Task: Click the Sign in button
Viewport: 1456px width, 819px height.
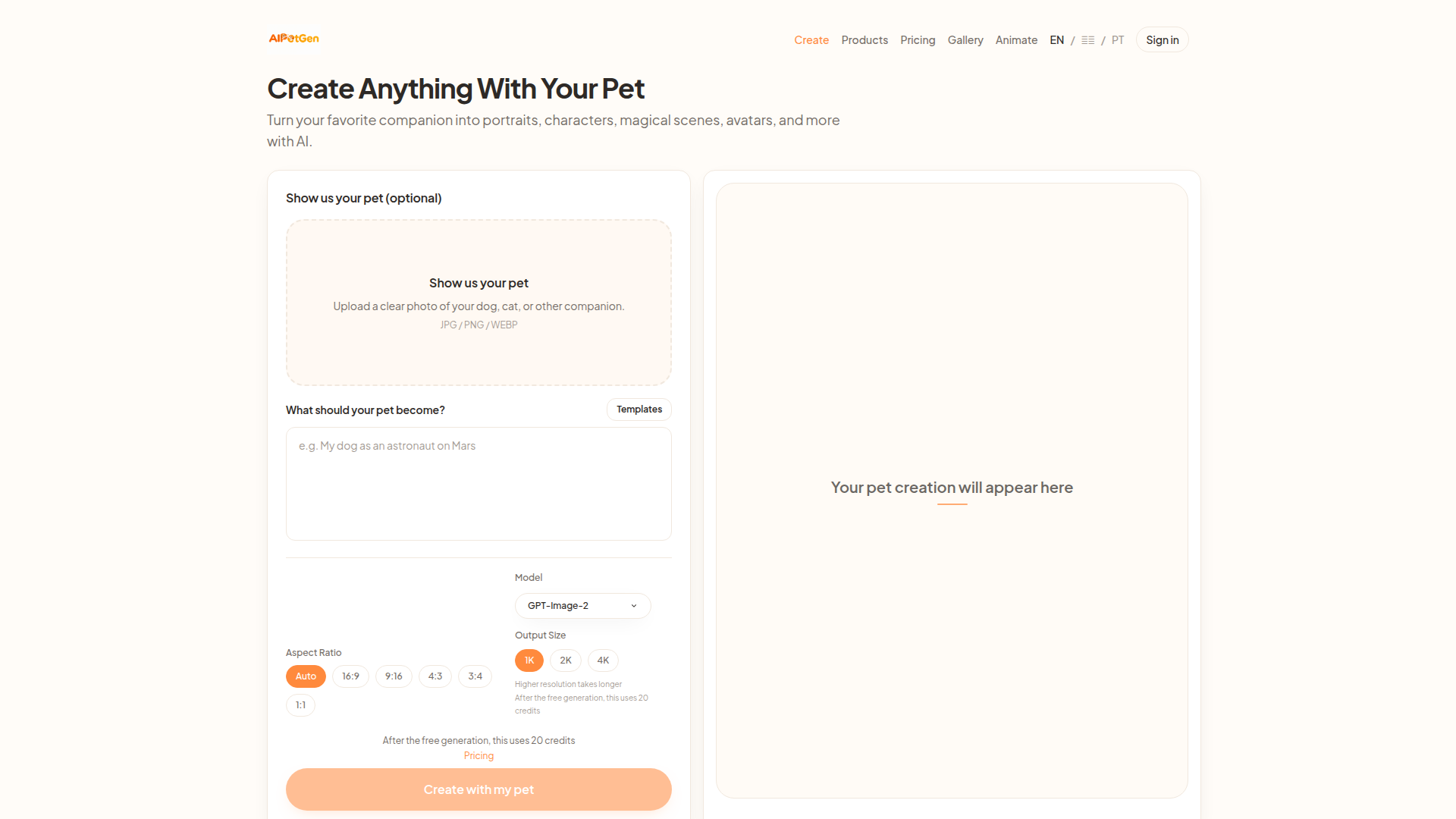Action: coord(1163,40)
